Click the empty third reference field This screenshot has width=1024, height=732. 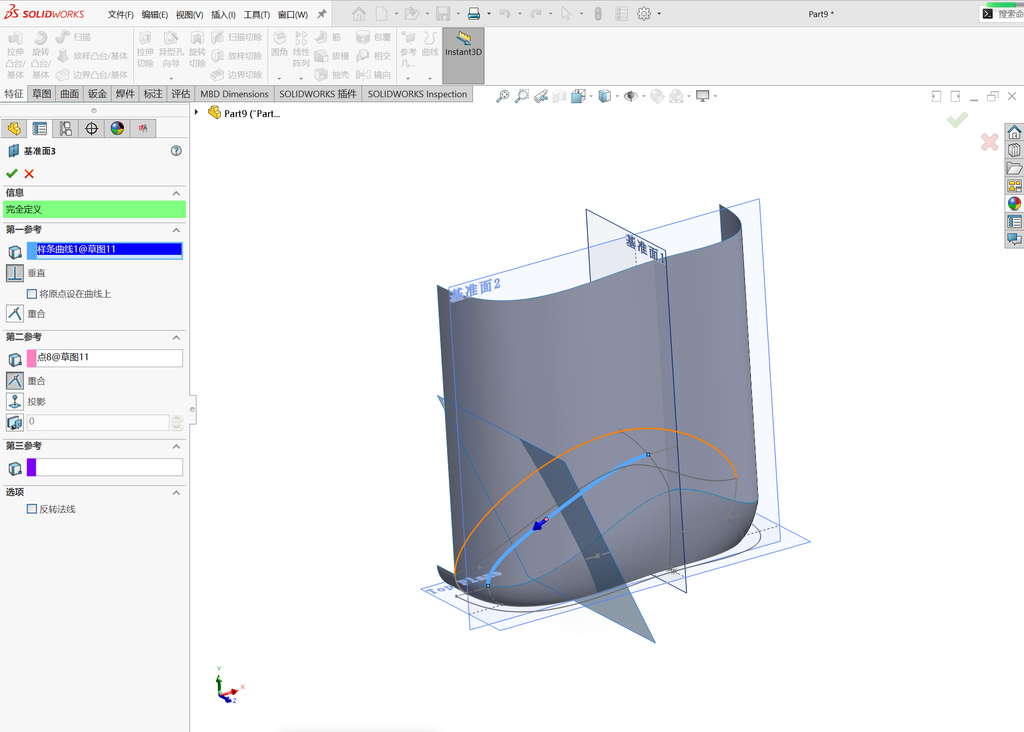point(104,467)
